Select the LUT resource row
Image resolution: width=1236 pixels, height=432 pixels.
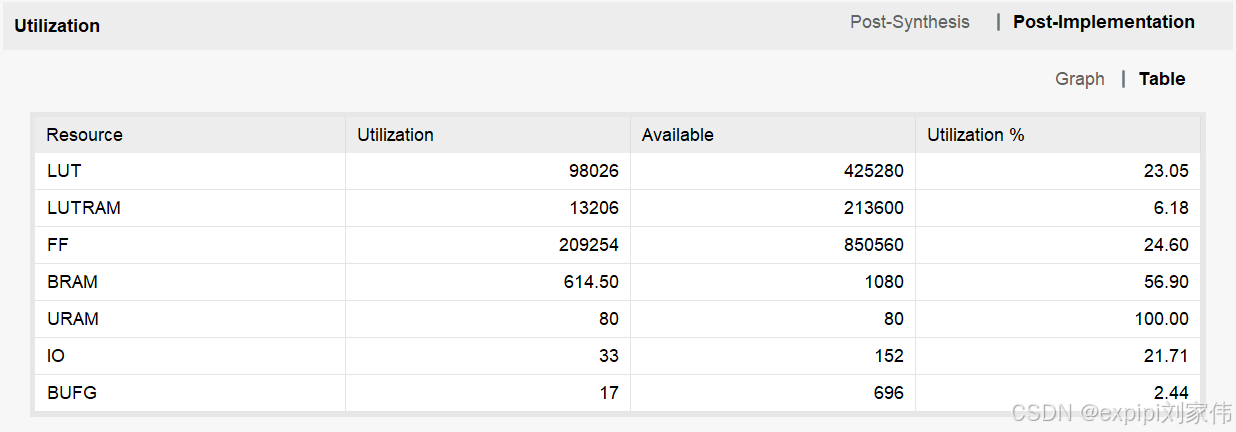click(618, 171)
